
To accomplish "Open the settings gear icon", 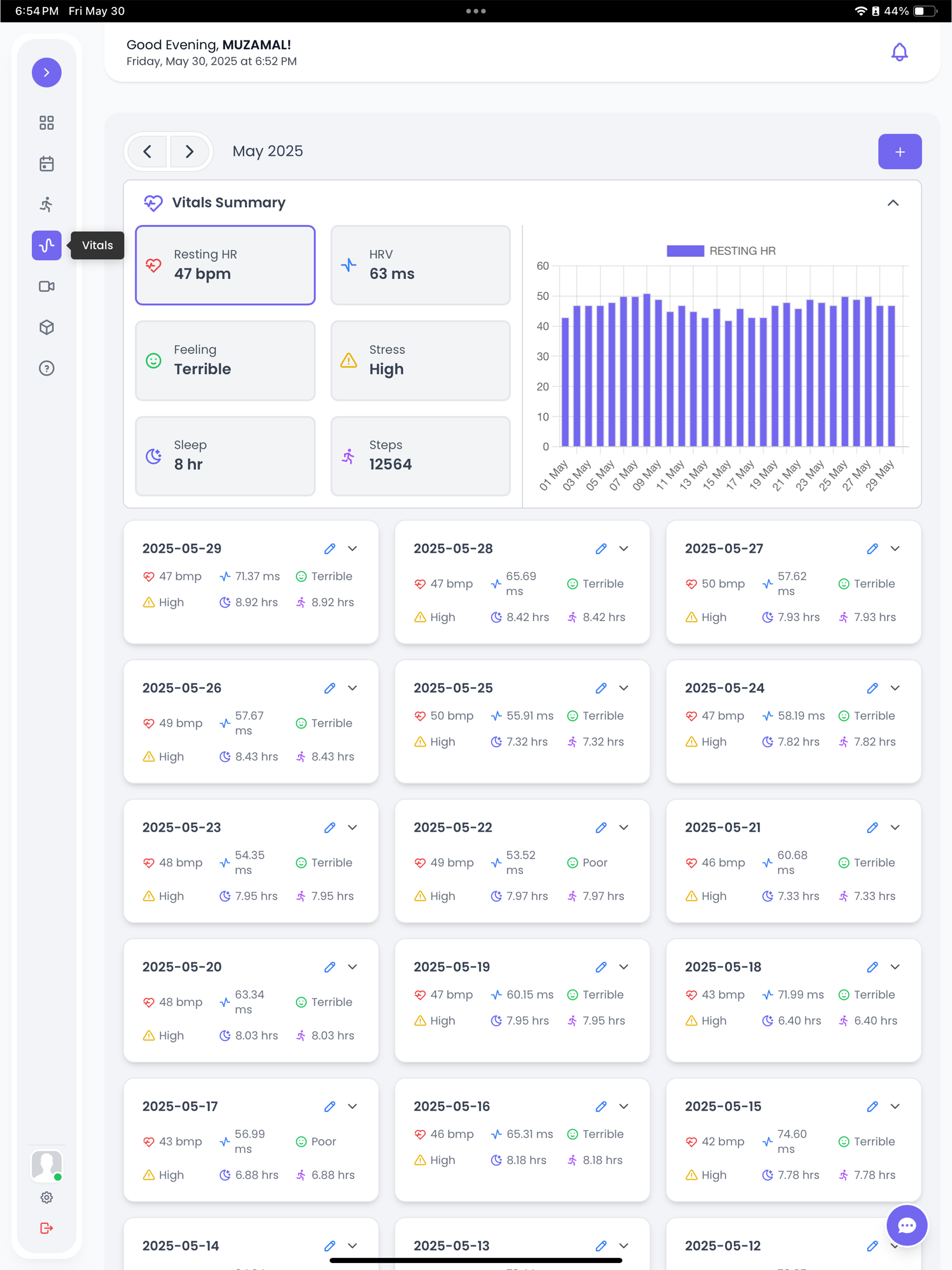I will (x=47, y=1197).
